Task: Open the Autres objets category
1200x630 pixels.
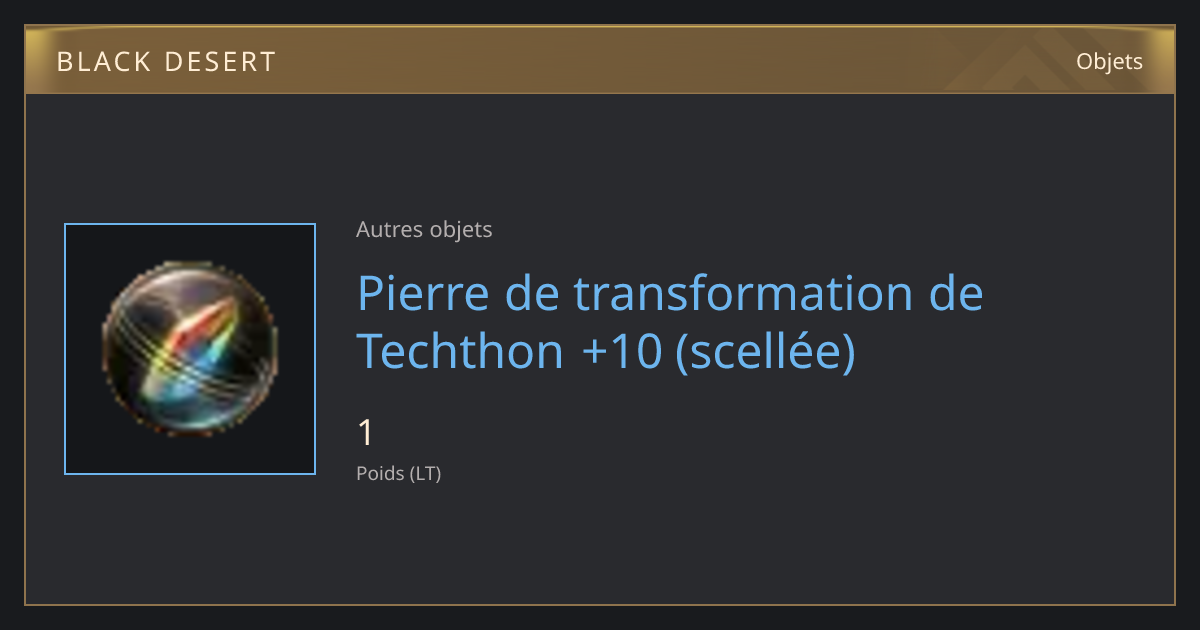Action: point(424,230)
